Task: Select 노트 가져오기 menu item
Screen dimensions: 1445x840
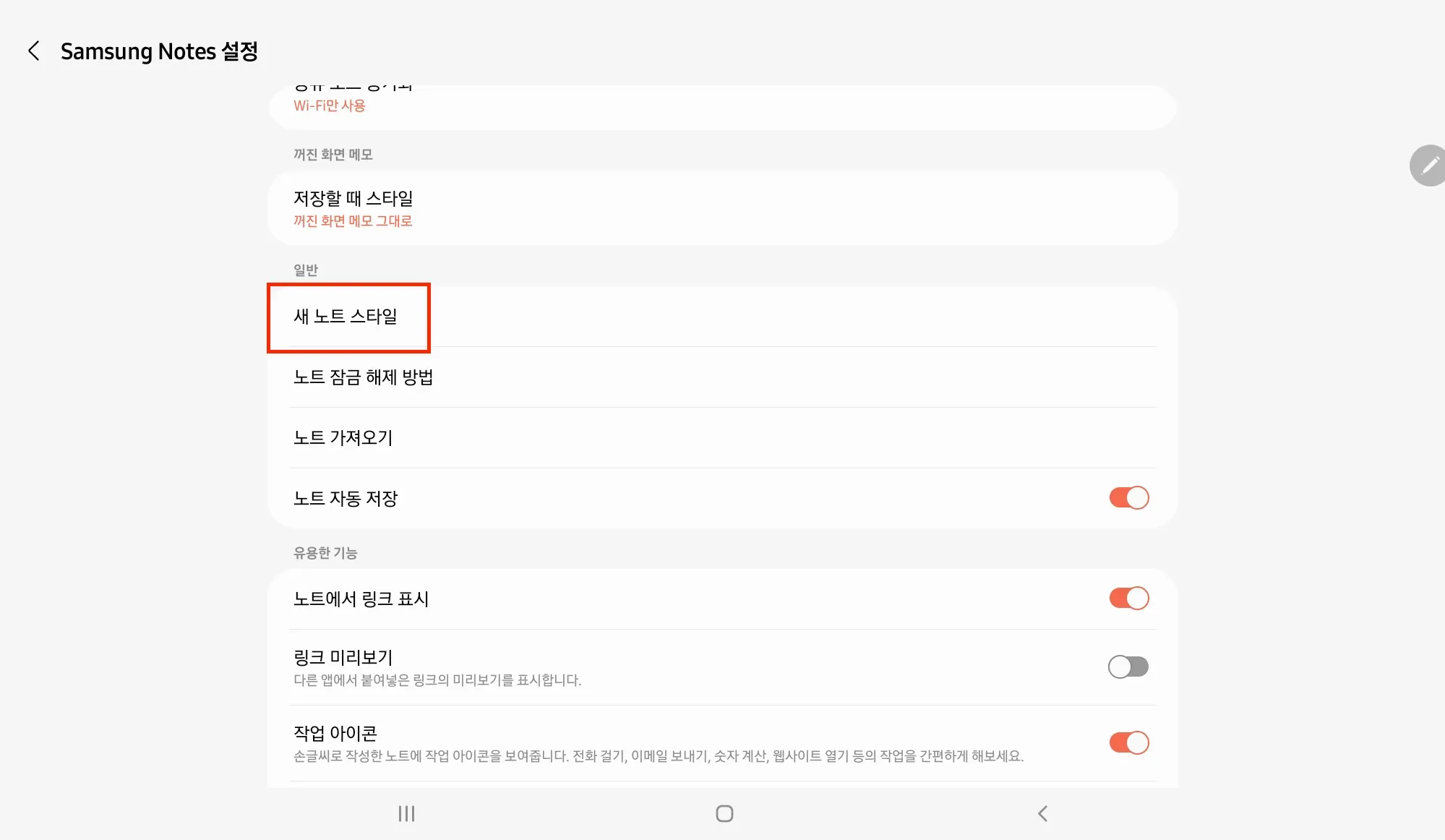Action: (343, 438)
